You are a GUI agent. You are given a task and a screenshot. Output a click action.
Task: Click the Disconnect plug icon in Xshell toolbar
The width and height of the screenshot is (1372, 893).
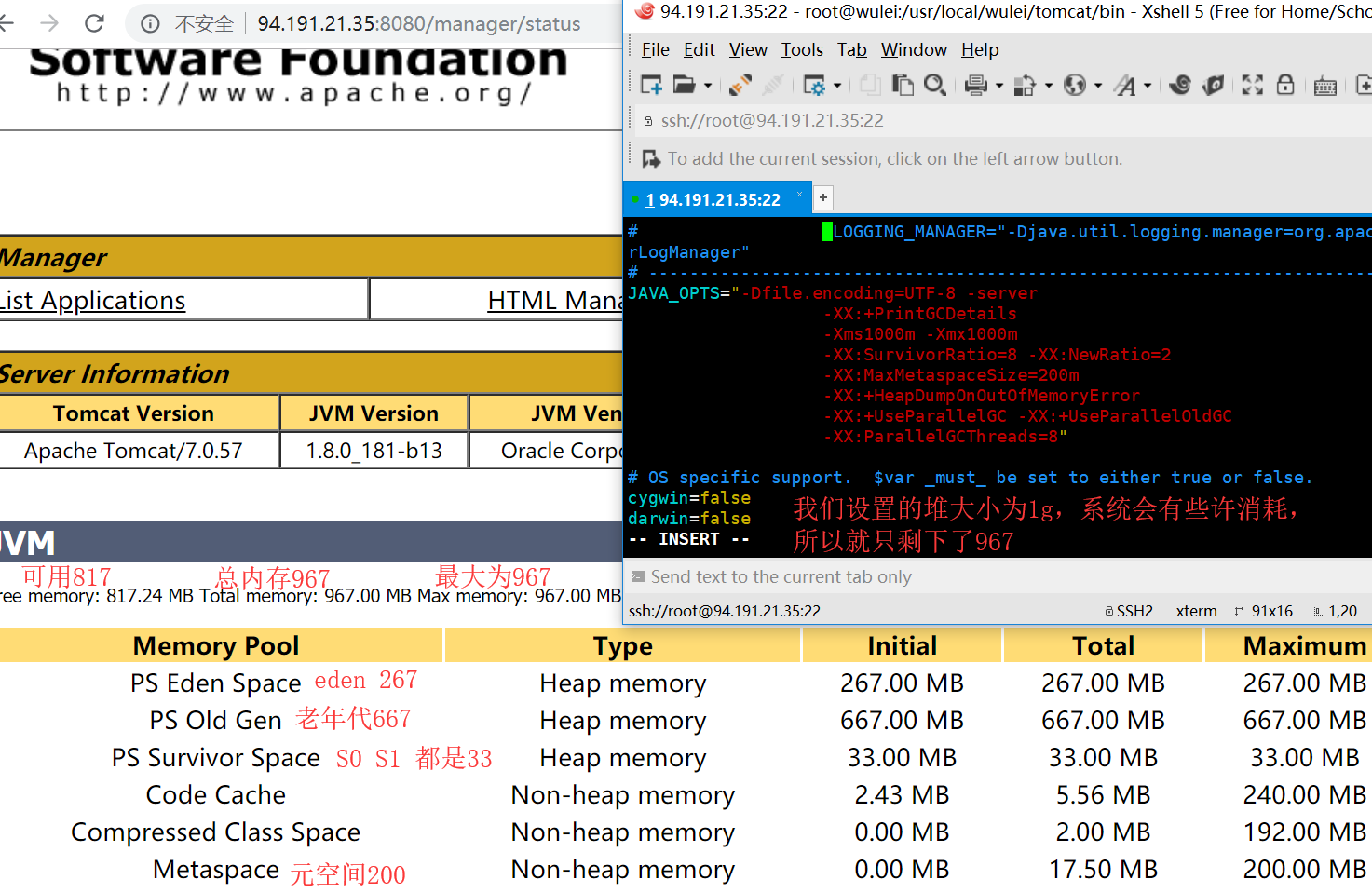(x=740, y=86)
